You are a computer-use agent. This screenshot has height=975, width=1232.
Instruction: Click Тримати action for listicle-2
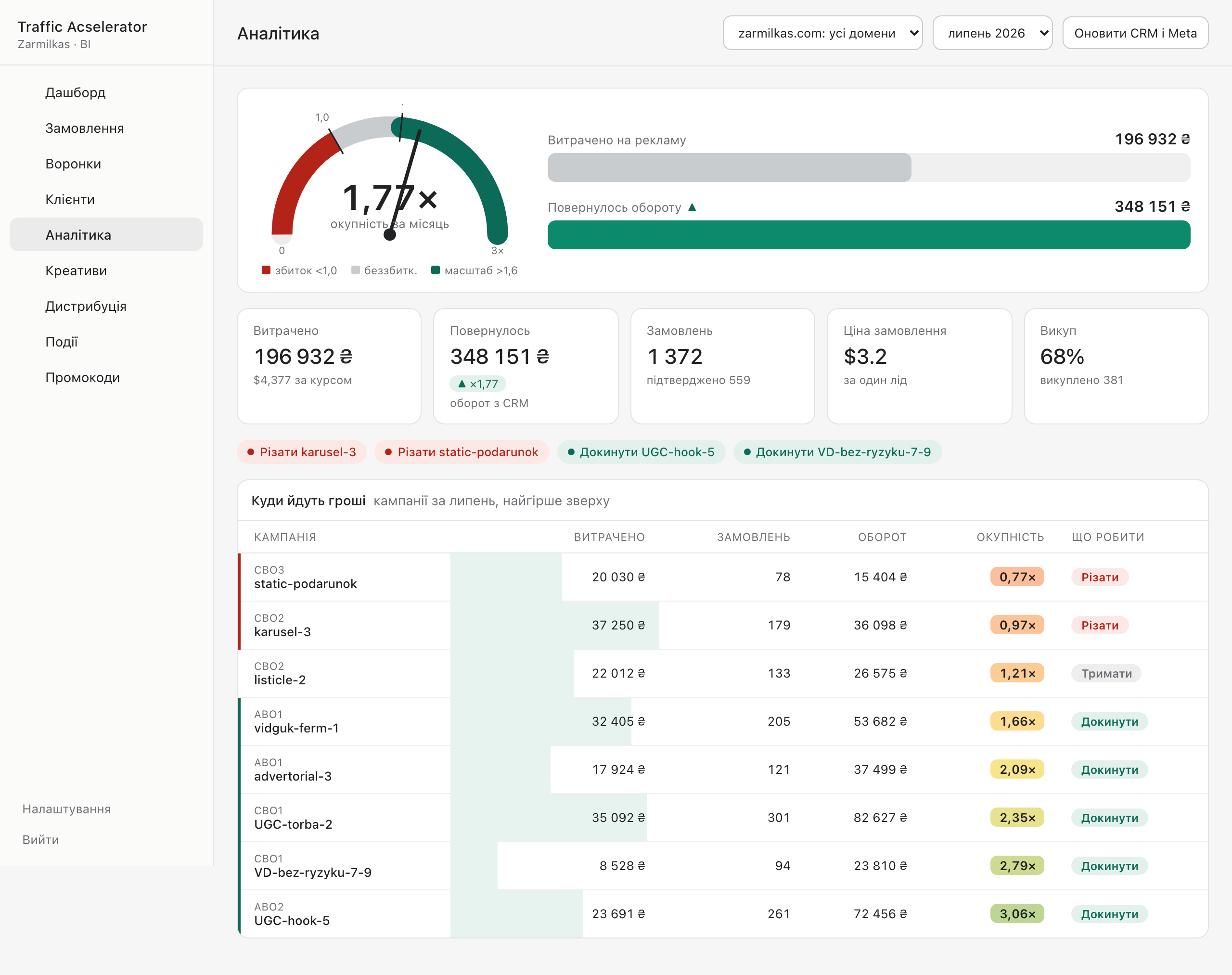point(1106,674)
